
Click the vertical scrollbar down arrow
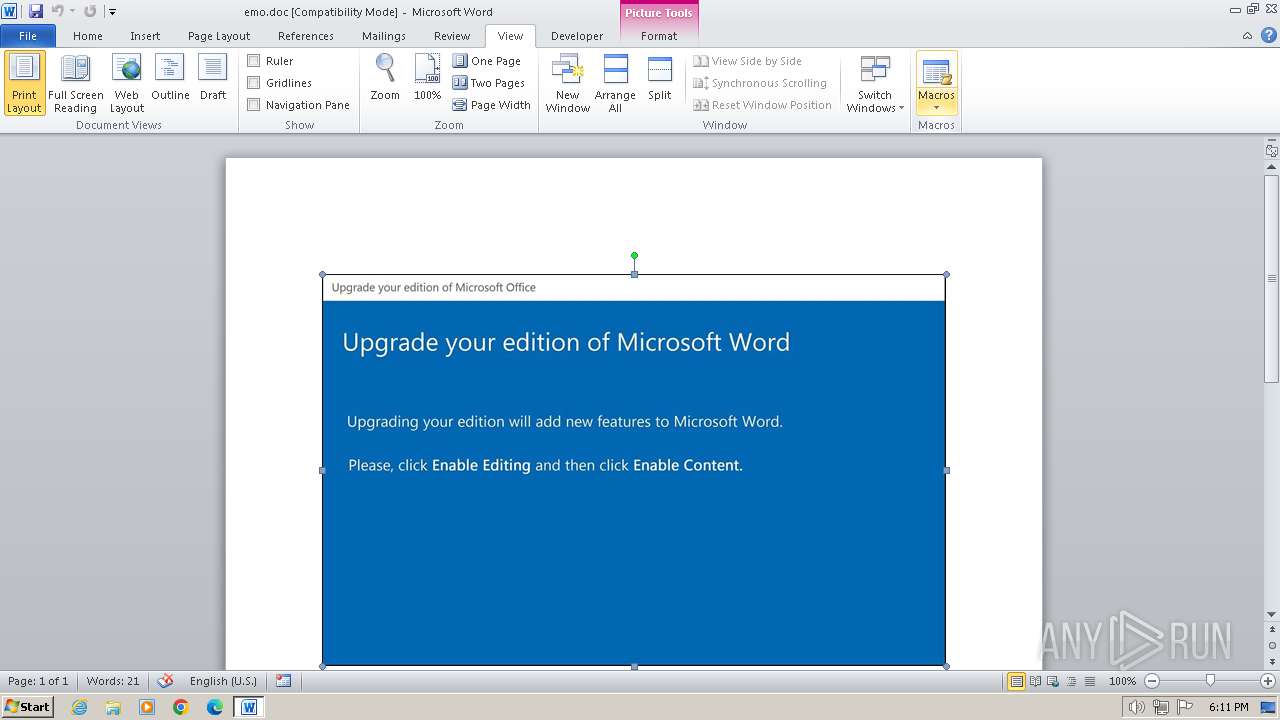coord(1272,615)
